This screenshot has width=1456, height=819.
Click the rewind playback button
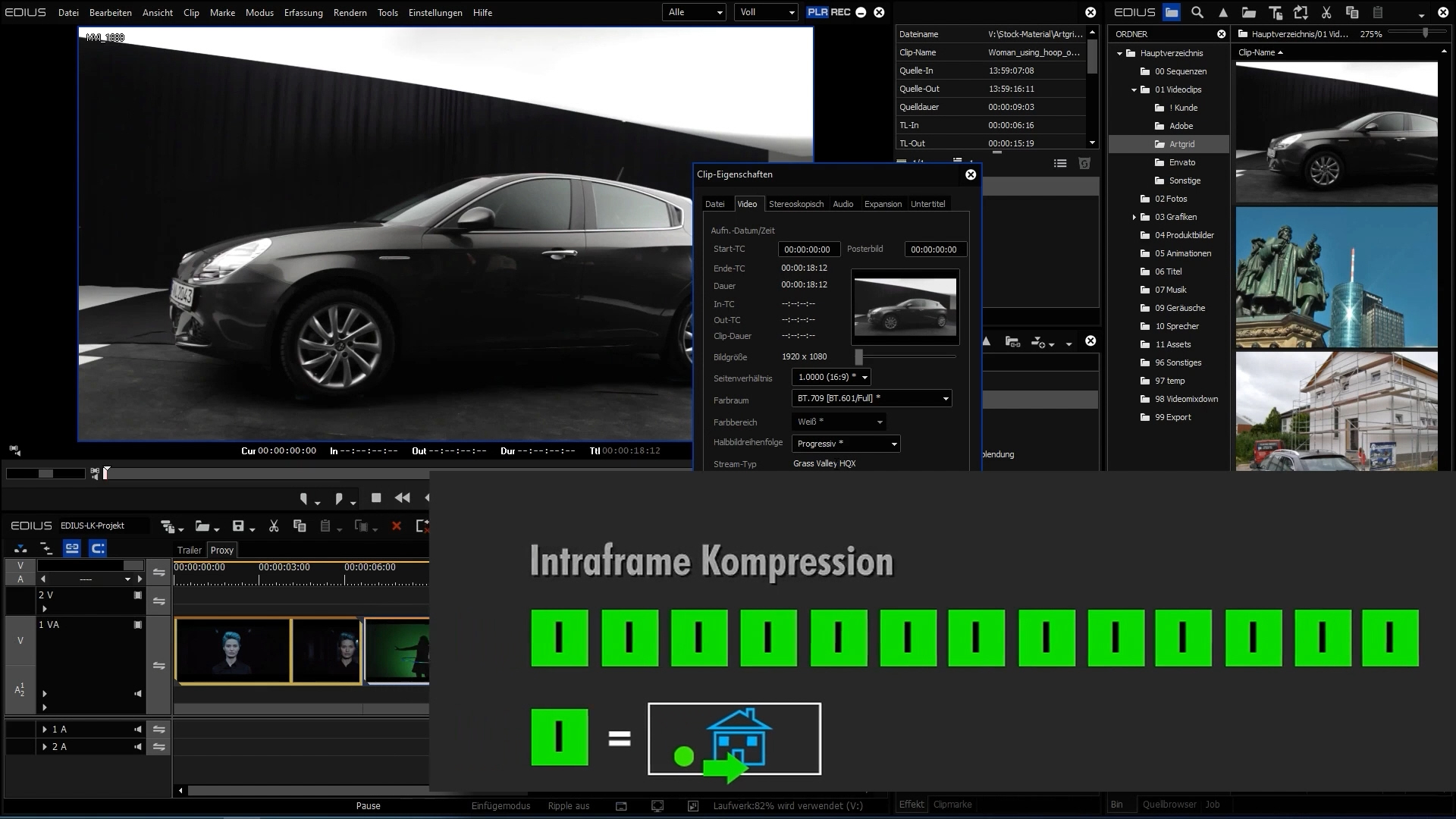click(403, 498)
